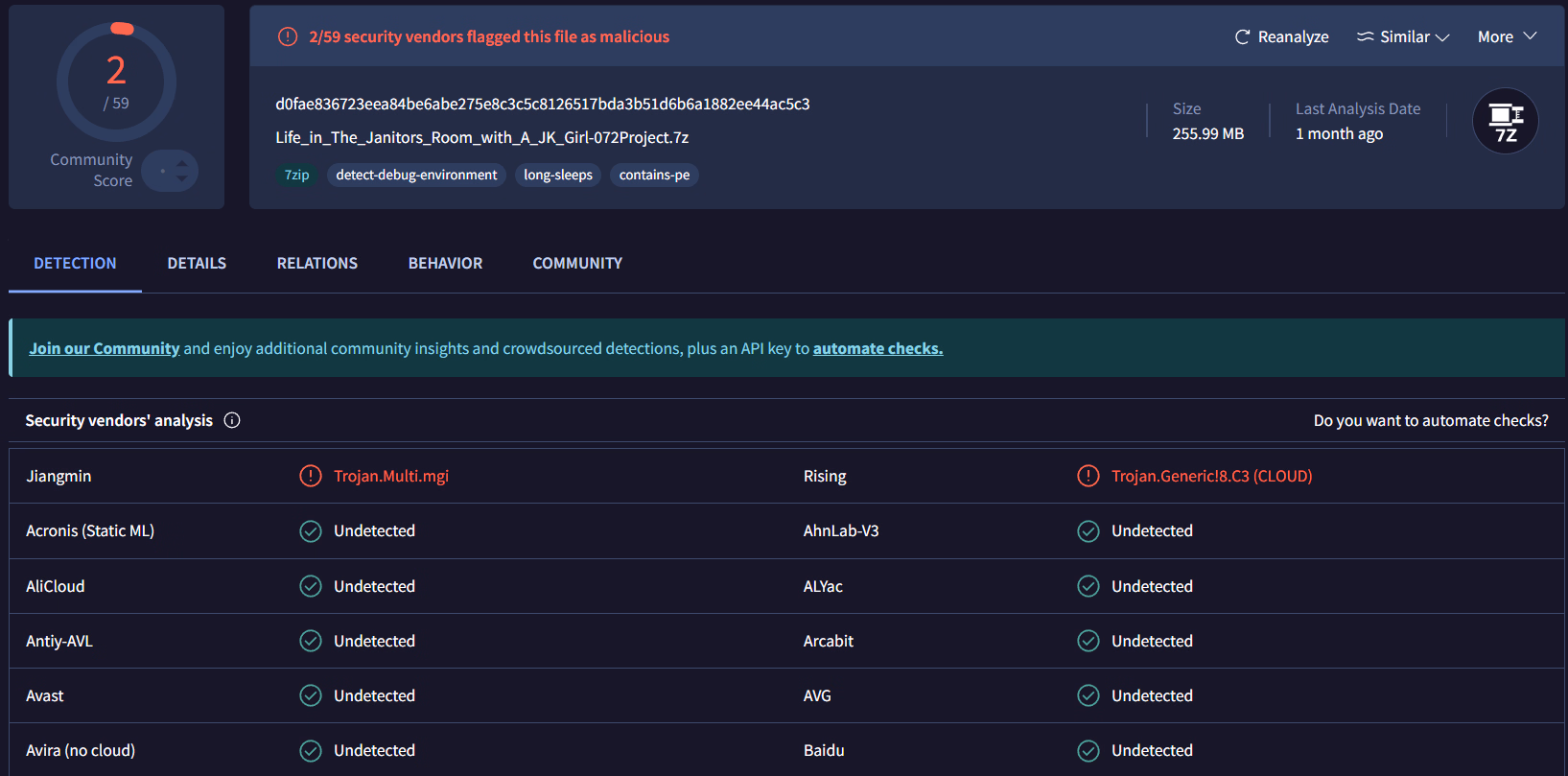1568x776 pixels.
Task: Open the Behavior tab
Action: 445,263
